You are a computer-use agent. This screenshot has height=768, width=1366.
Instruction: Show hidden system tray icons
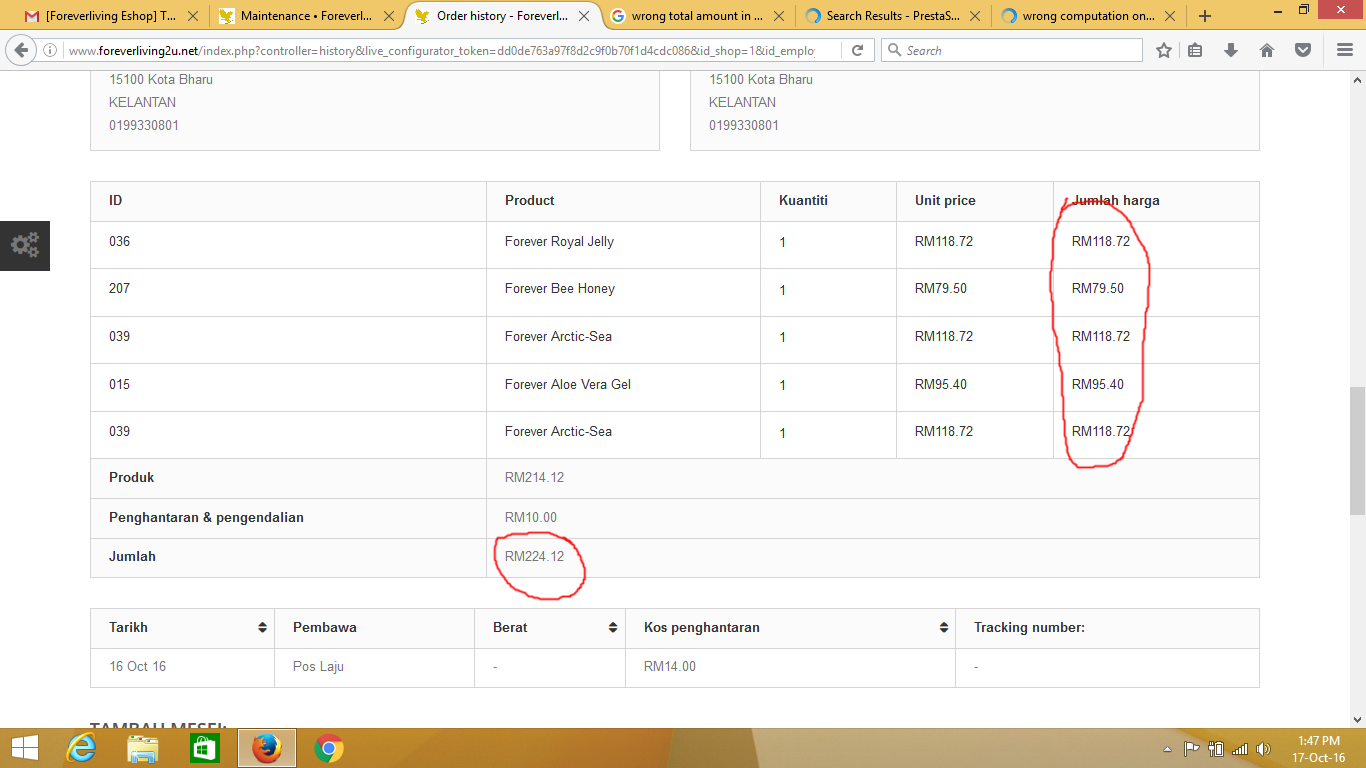(1167, 749)
